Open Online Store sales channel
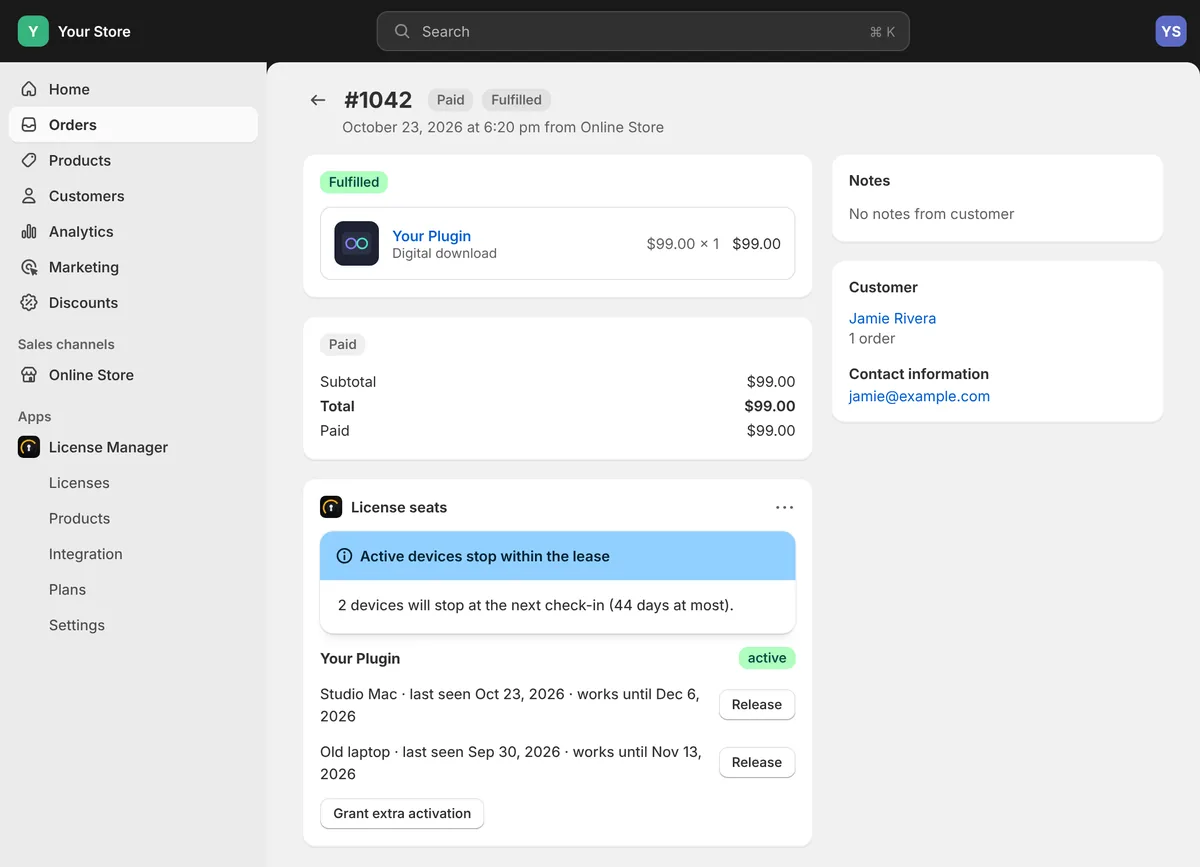Image resolution: width=1200 pixels, height=867 pixels. click(133, 375)
